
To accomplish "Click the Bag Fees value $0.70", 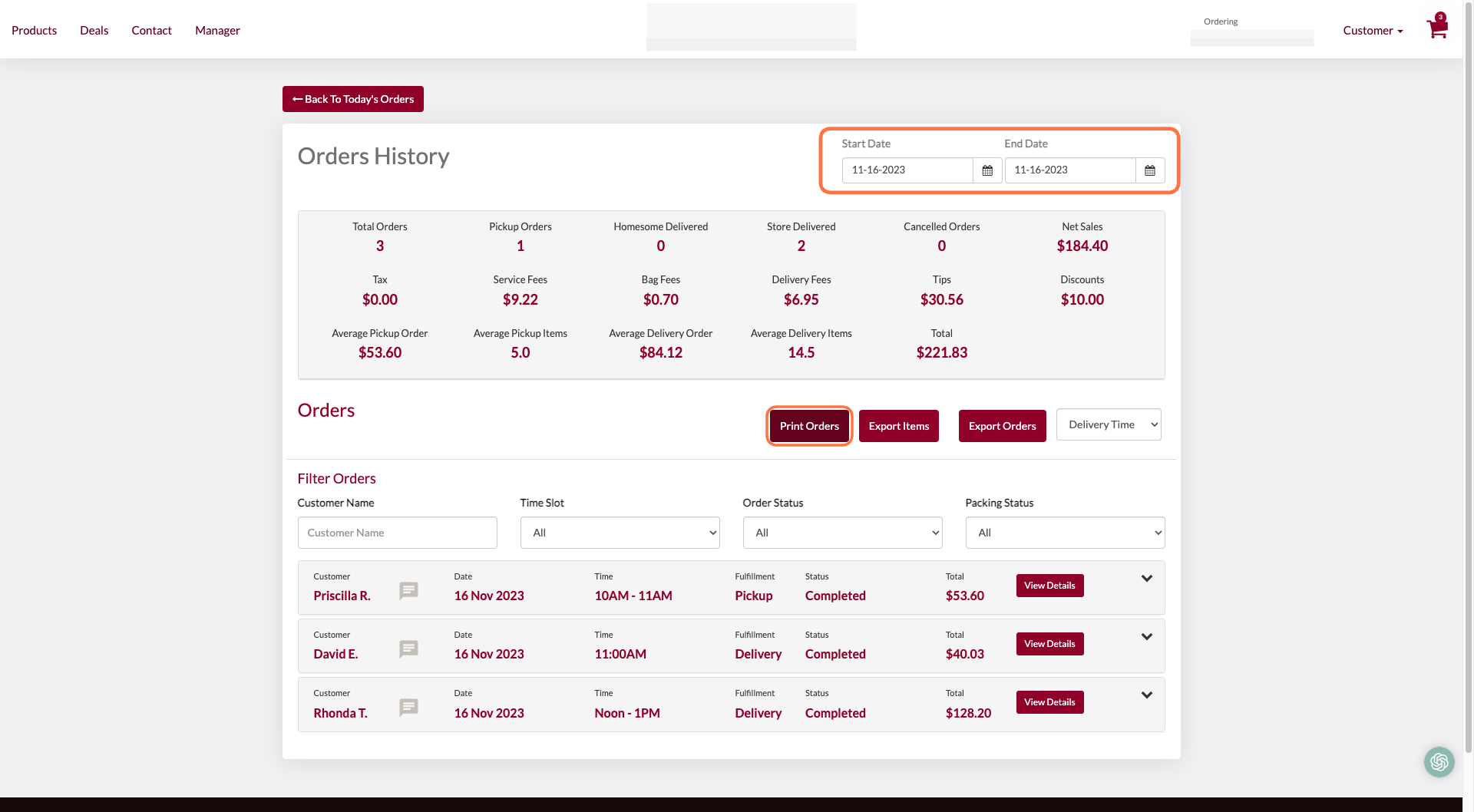I will pyautogui.click(x=660, y=299).
